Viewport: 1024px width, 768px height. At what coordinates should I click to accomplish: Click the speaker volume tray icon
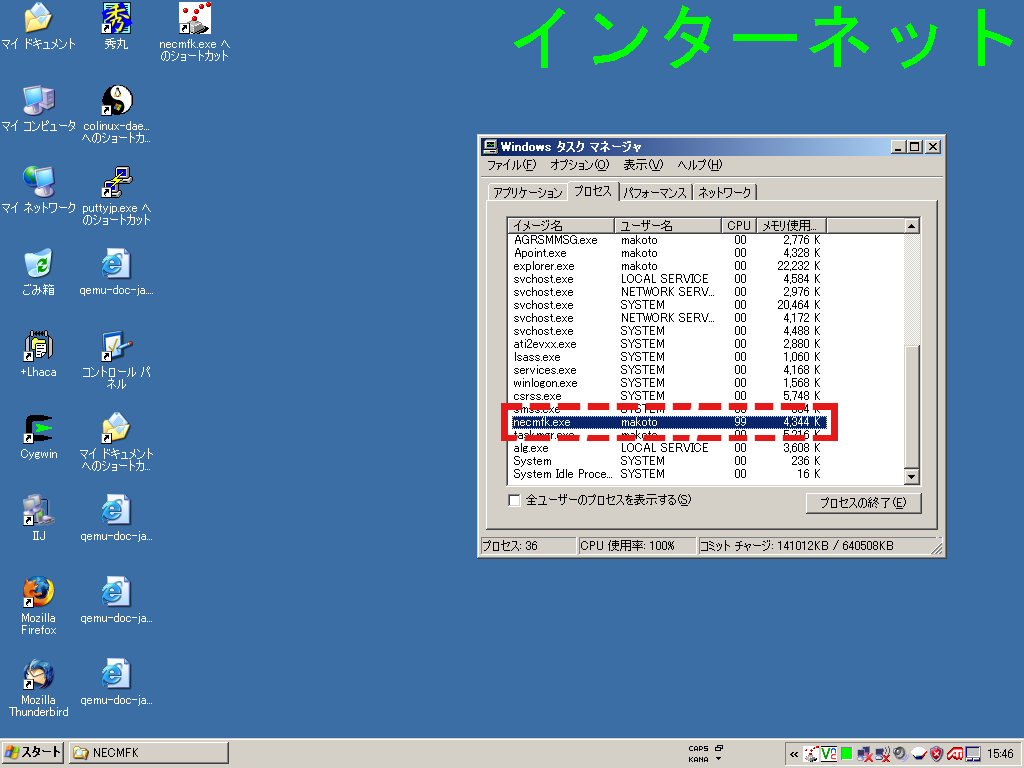pos(901,754)
